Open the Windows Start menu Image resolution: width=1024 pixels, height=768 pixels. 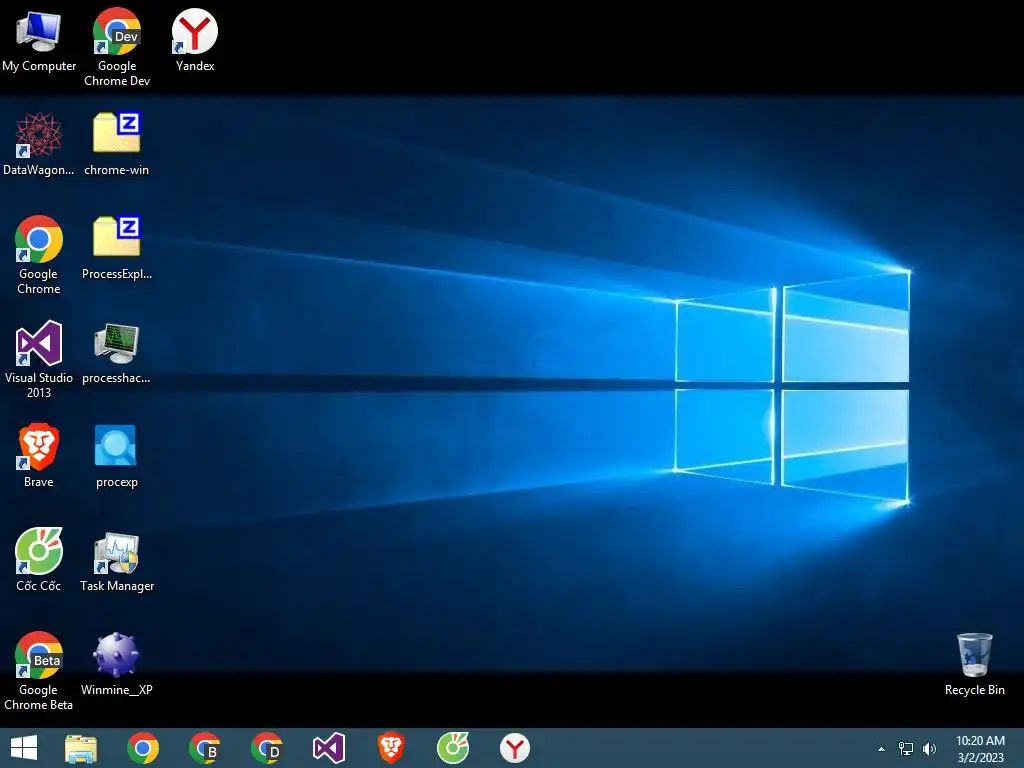[x=24, y=748]
